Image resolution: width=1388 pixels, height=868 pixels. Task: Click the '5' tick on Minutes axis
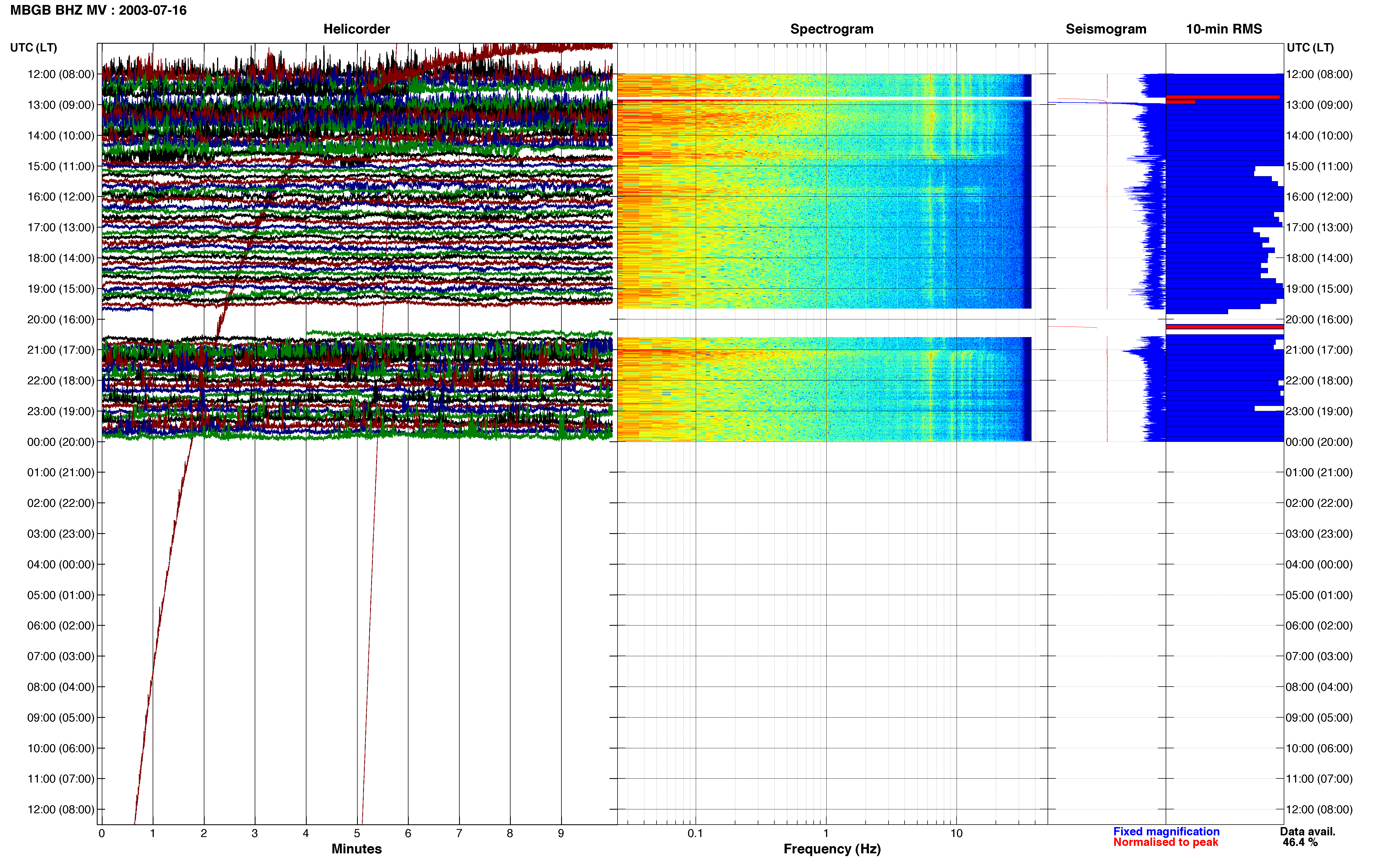[357, 833]
